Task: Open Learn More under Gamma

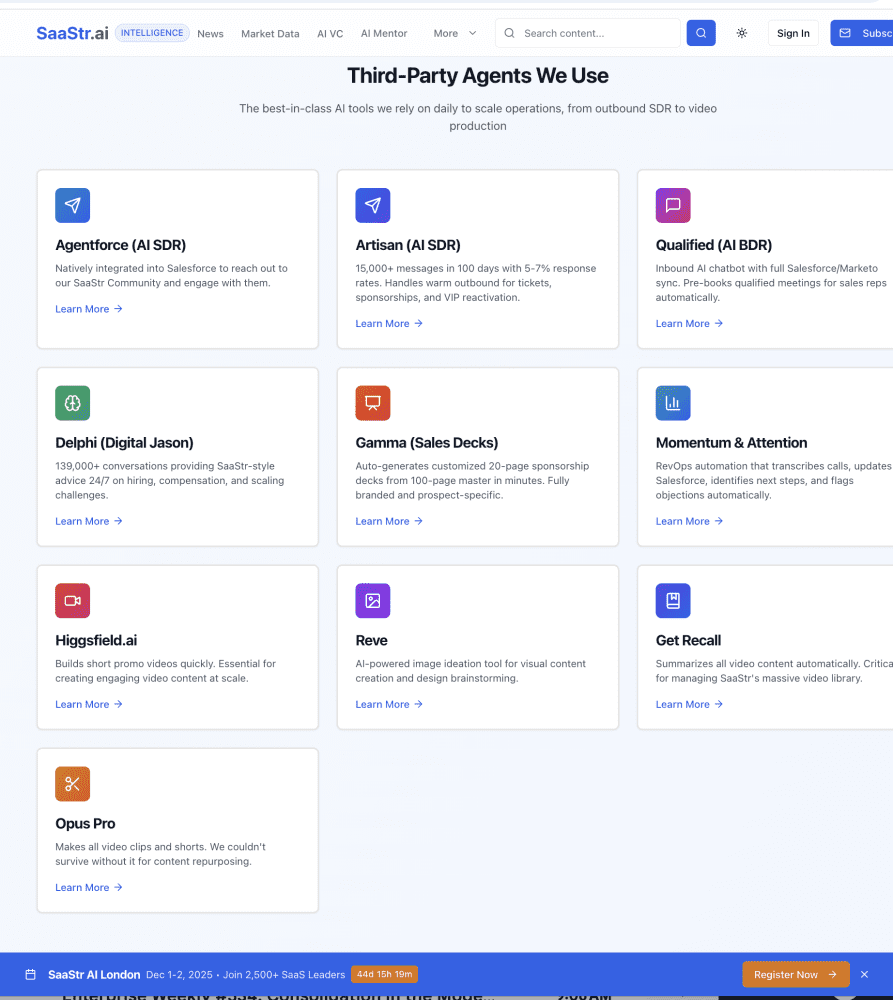Action: [x=389, y=521]
